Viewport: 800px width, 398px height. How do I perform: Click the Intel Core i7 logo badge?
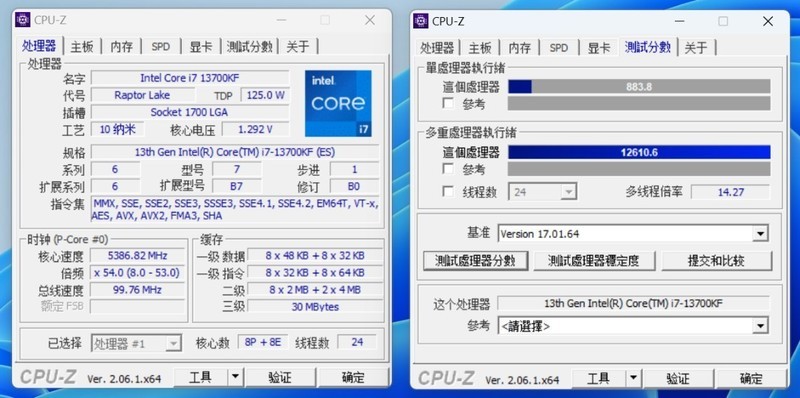click(x=338, y=103)
